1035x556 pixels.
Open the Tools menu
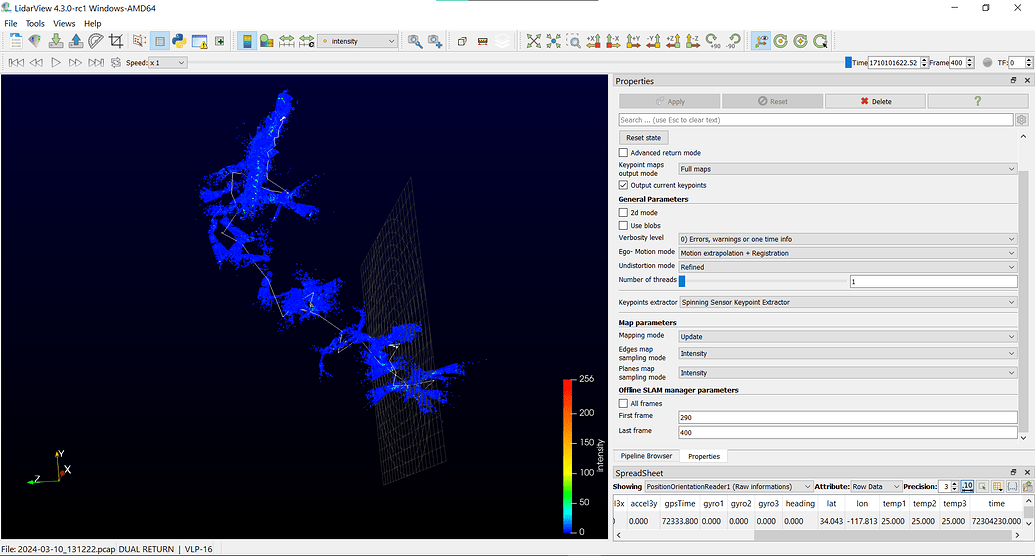coord(35,23)
